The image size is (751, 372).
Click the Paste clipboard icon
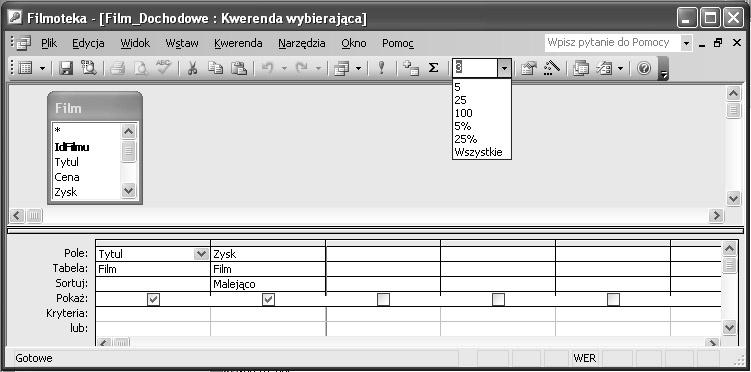point(239,69)
